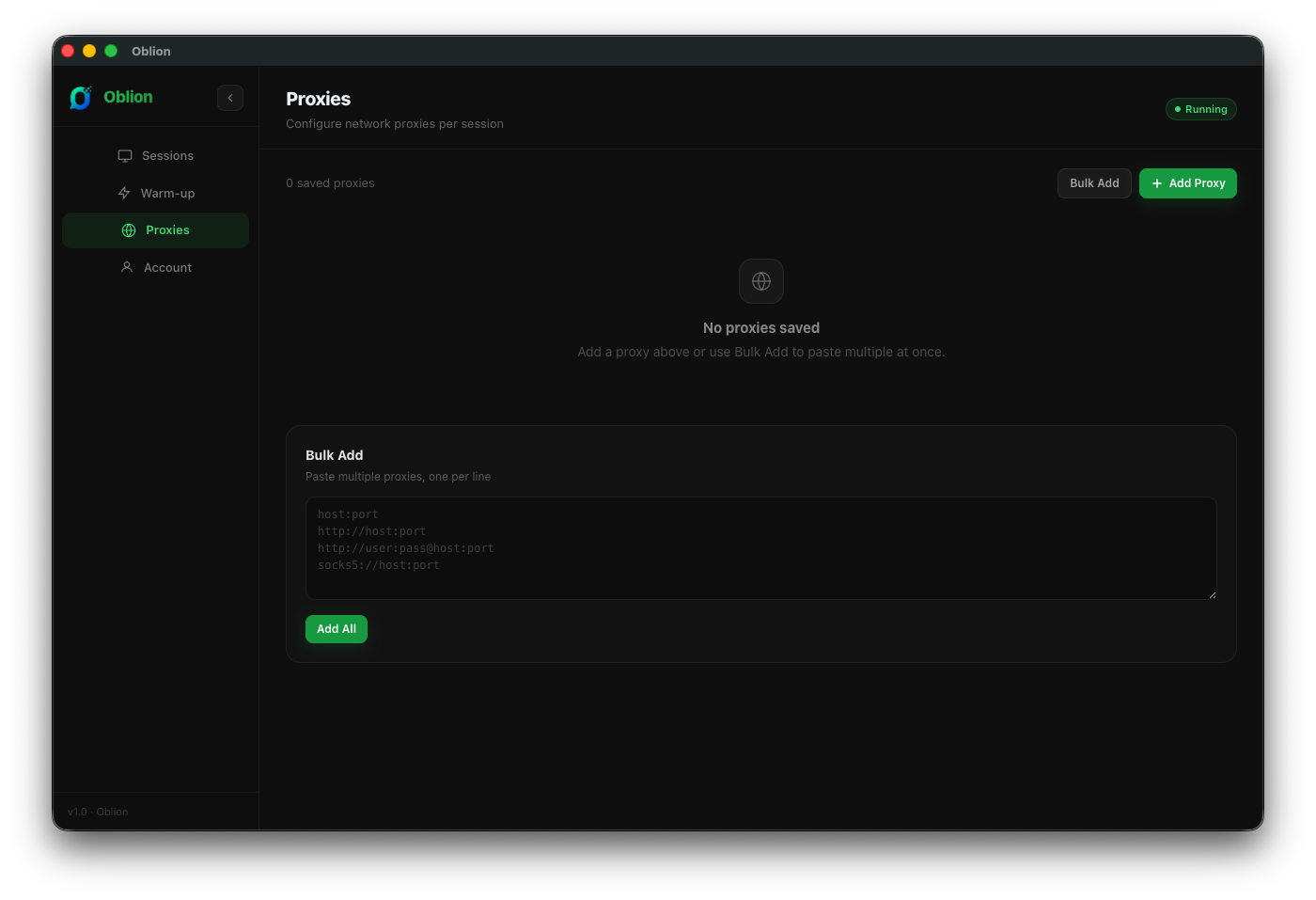
Task: Click the 'No proxies saved' heading
Action: pos(761,328)
